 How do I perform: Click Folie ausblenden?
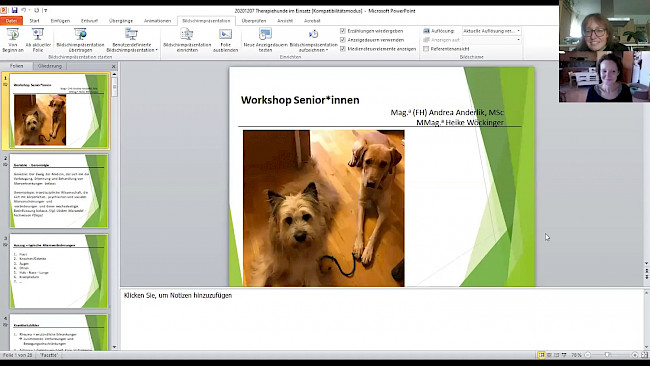click(226, 40)
